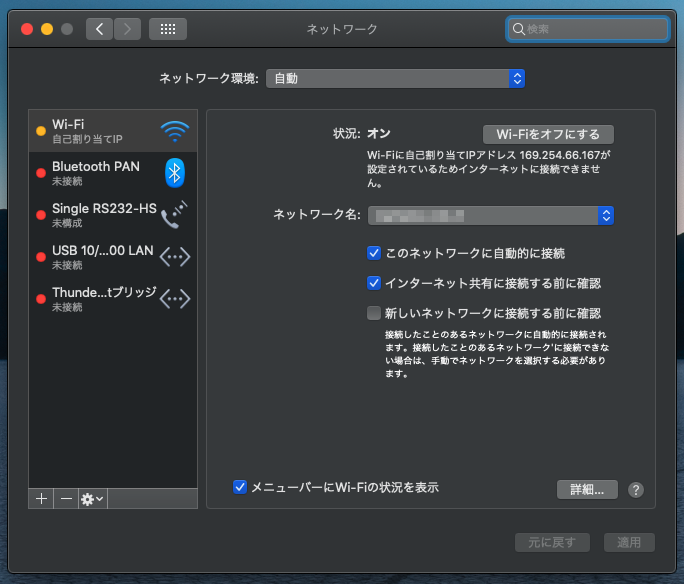The height and width of the screenshot is (584, 684).
Task: Click the Wi-Fi signal icon in sidebar
Action: pos(175,131)
